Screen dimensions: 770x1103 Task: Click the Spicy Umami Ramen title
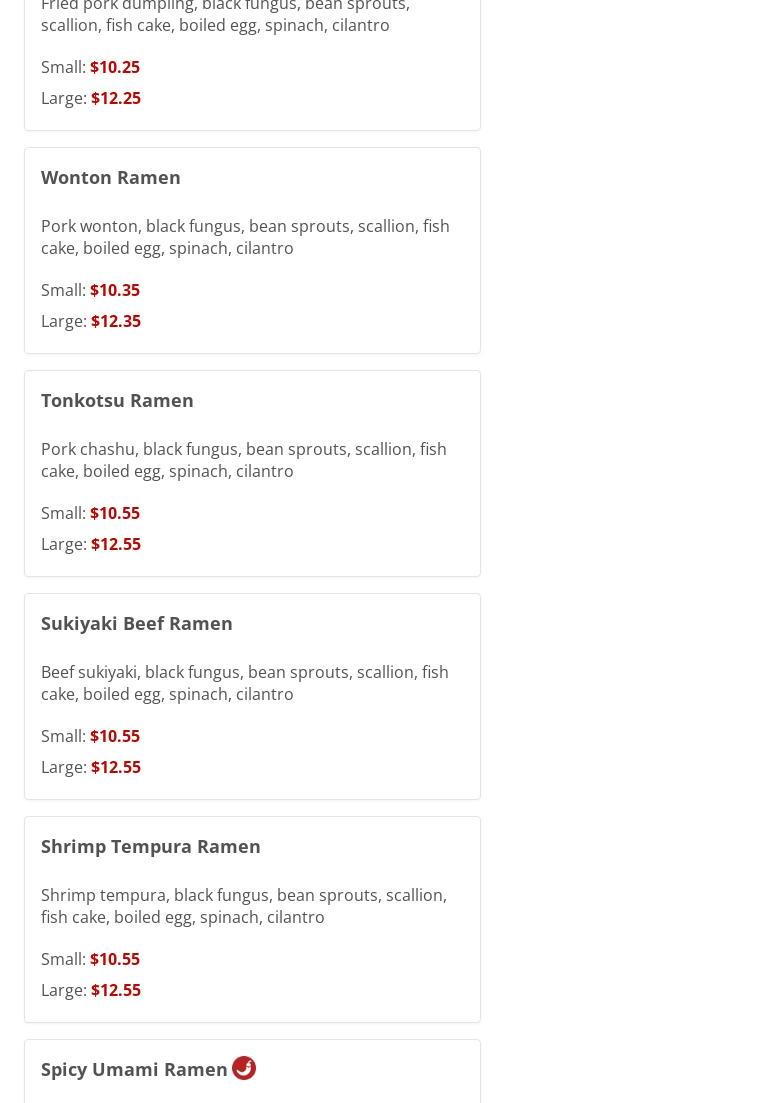click(134, 1069)
